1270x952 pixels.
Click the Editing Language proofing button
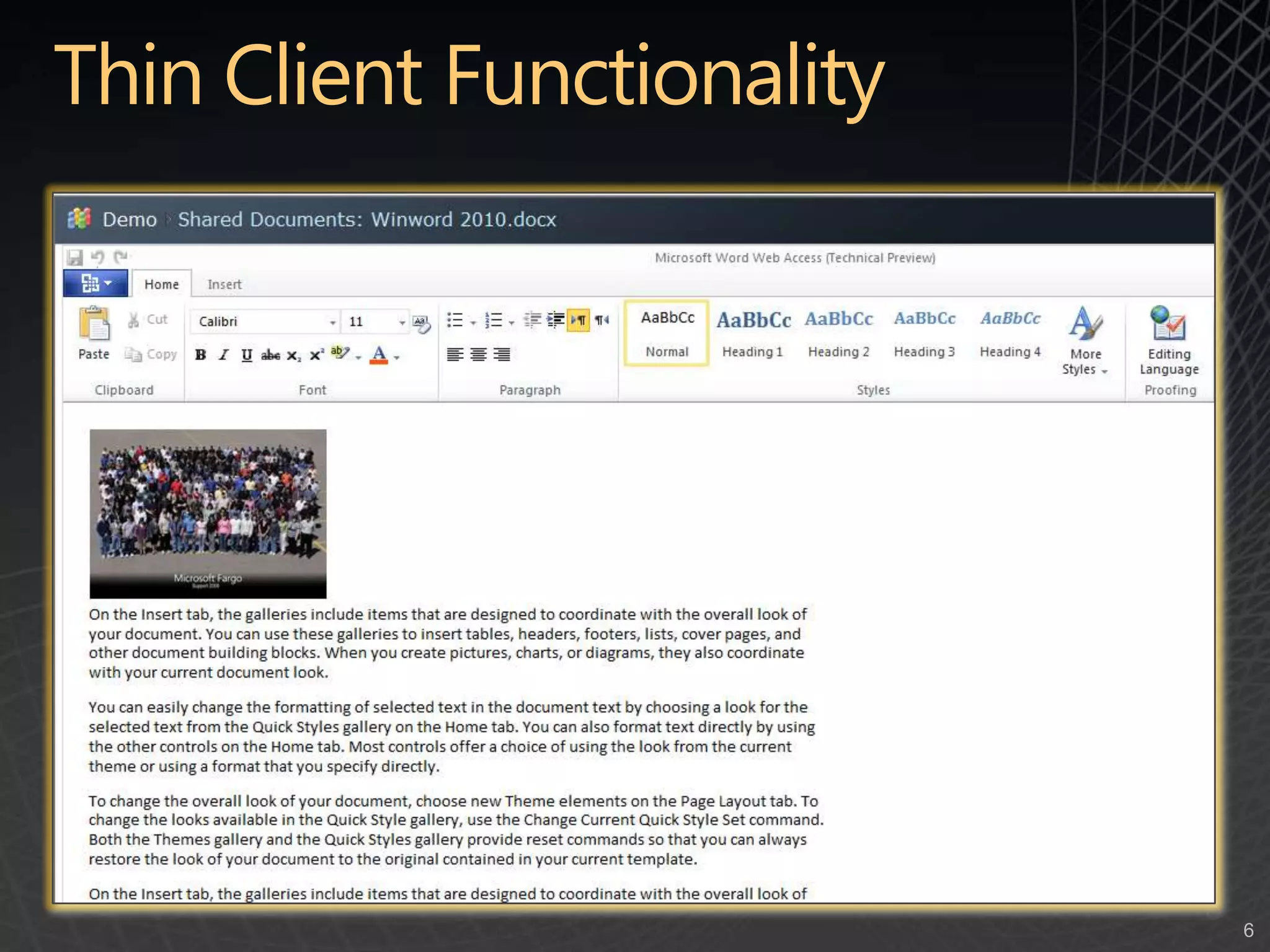(1169, 341)
